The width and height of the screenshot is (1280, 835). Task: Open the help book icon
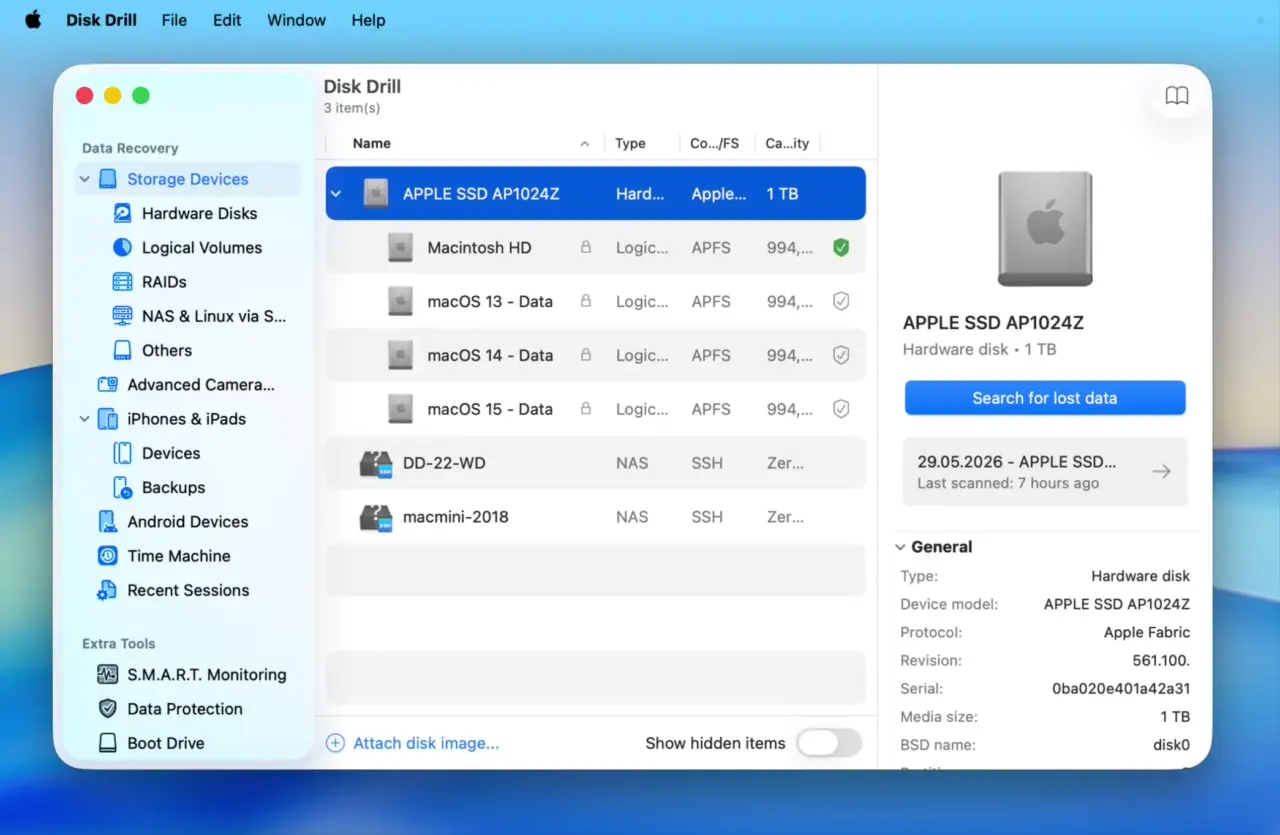(1177, 96)
